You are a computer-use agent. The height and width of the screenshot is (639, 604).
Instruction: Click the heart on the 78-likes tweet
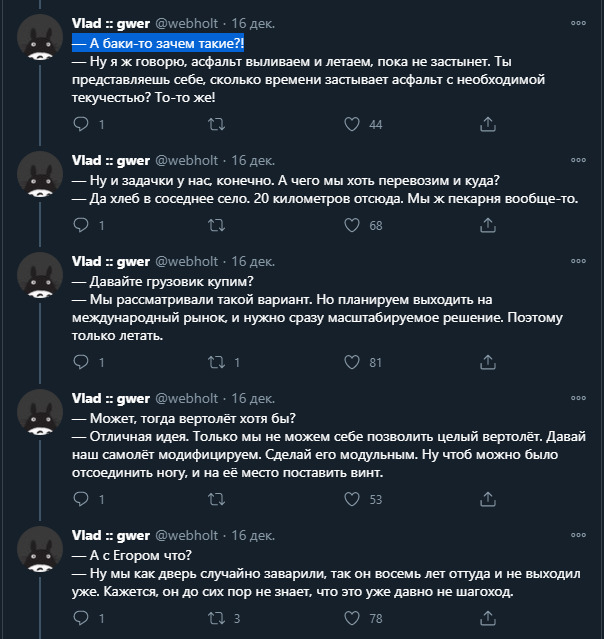(352, 619)
